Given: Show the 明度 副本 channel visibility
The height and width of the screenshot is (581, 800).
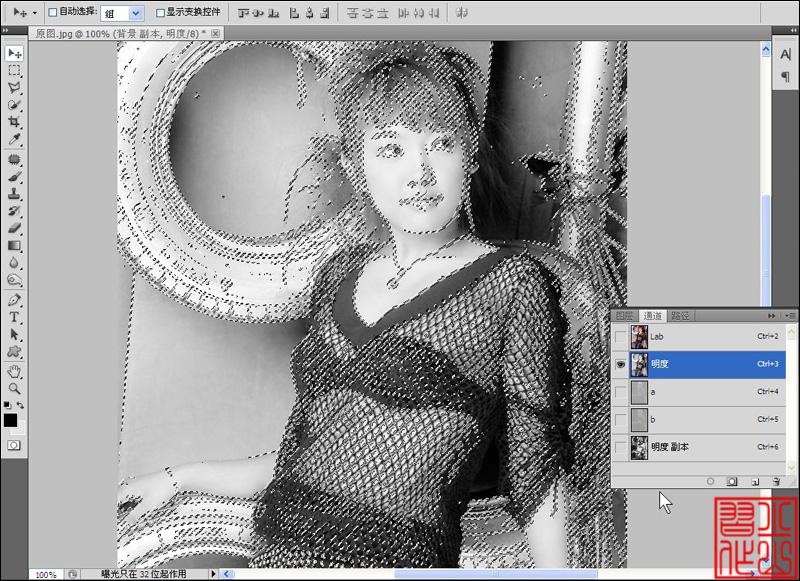Looking at the screenshot, I should [620, 447].
